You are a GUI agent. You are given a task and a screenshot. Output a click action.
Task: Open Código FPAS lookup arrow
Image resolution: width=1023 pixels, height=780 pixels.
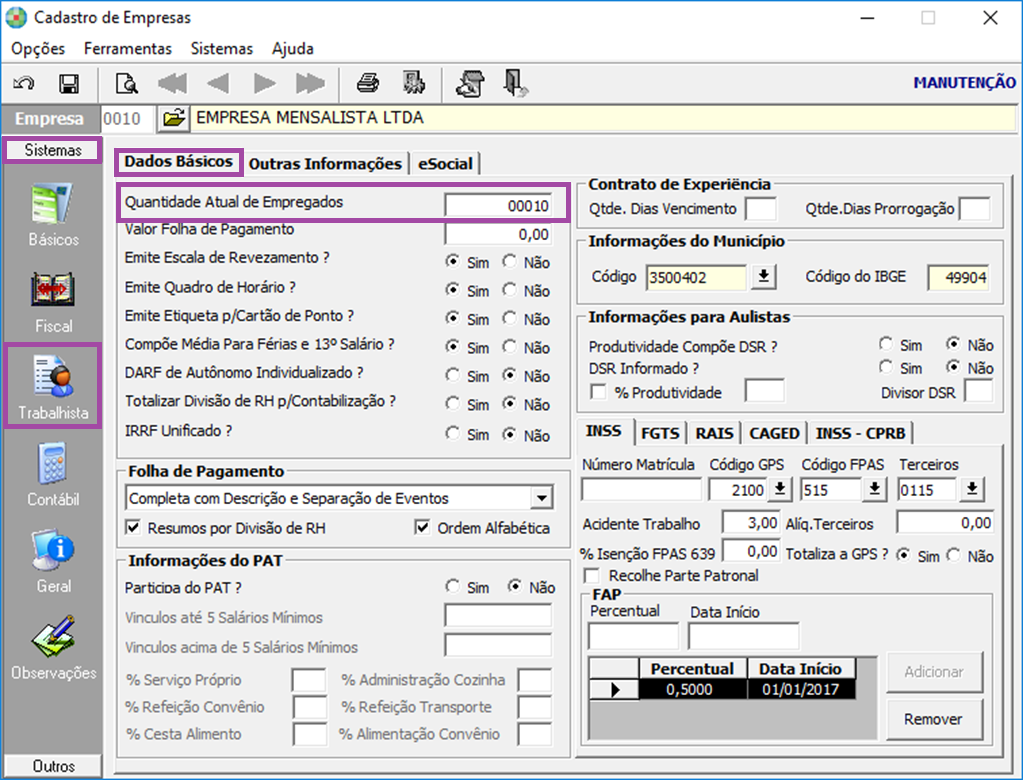[x=875, y=489]
